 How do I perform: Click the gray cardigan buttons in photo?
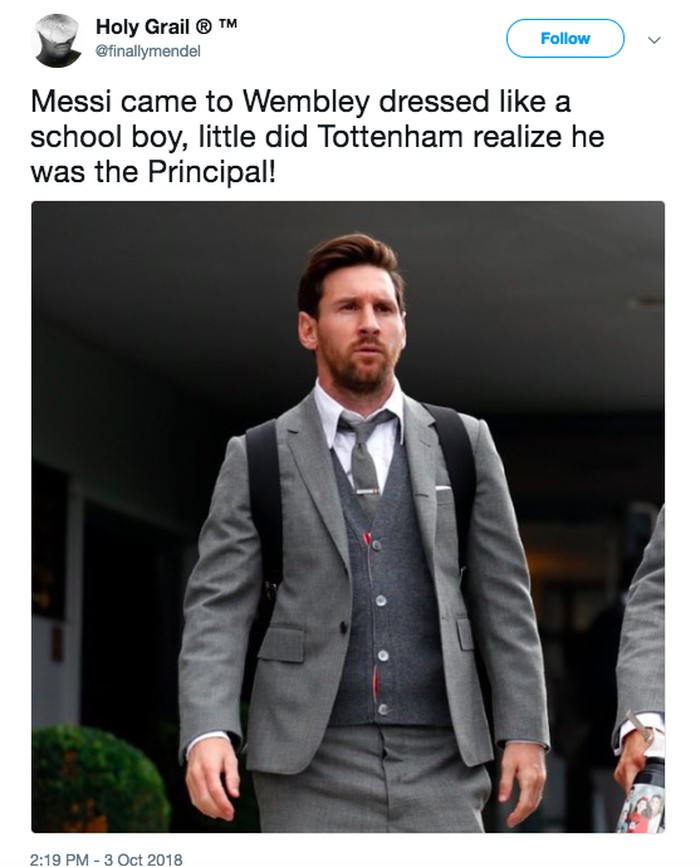(x=381, y=625)
